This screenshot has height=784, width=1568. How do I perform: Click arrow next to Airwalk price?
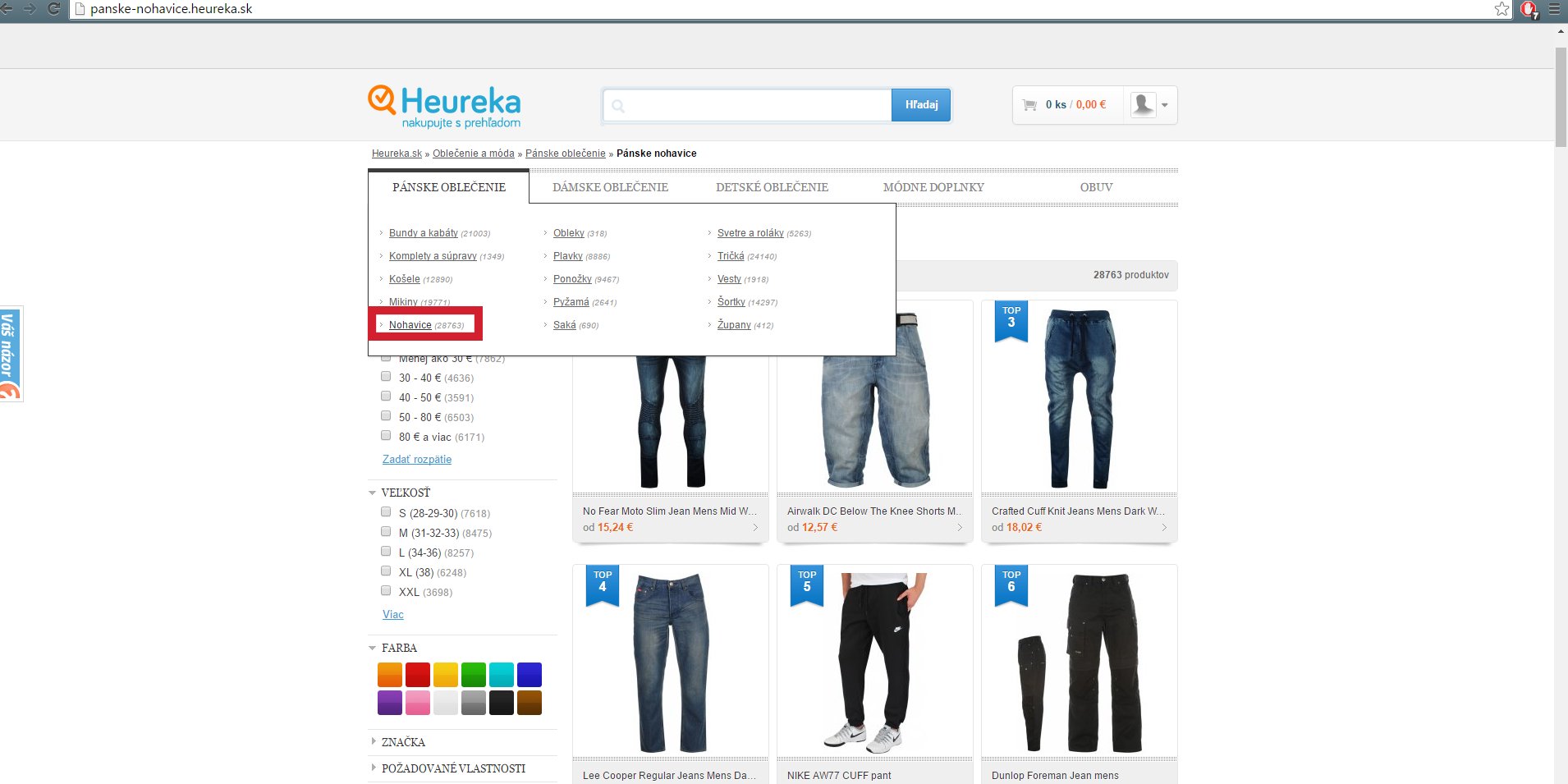click(960, 528)
